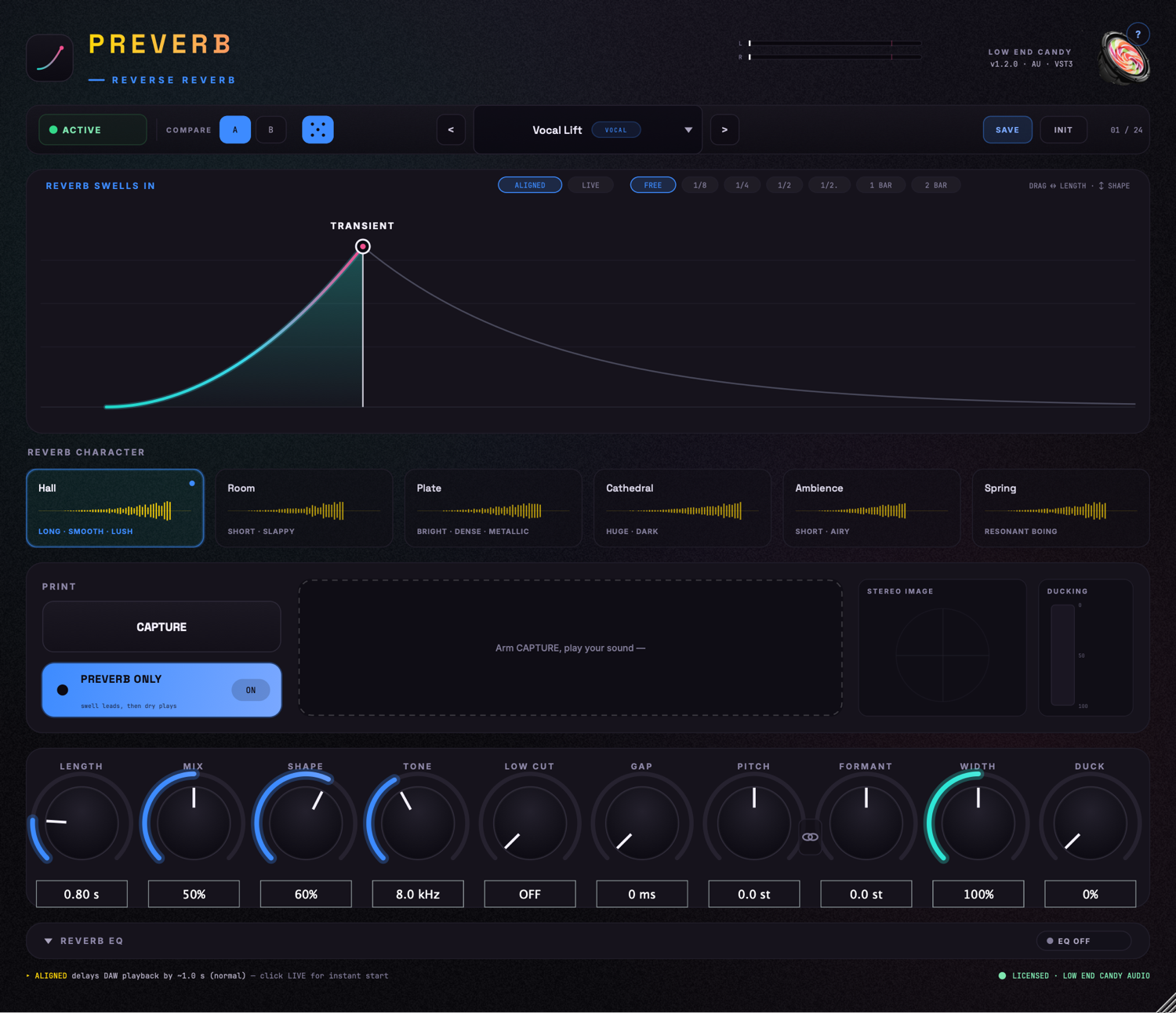Click the PITCH knob

click(754, 822)
